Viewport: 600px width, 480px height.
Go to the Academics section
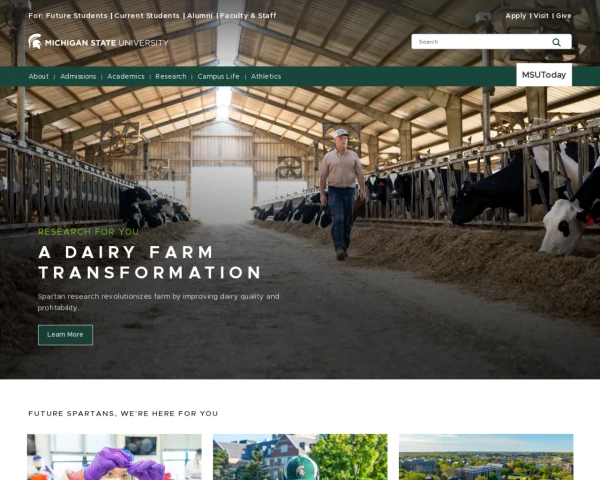click(x=126, y=77)
